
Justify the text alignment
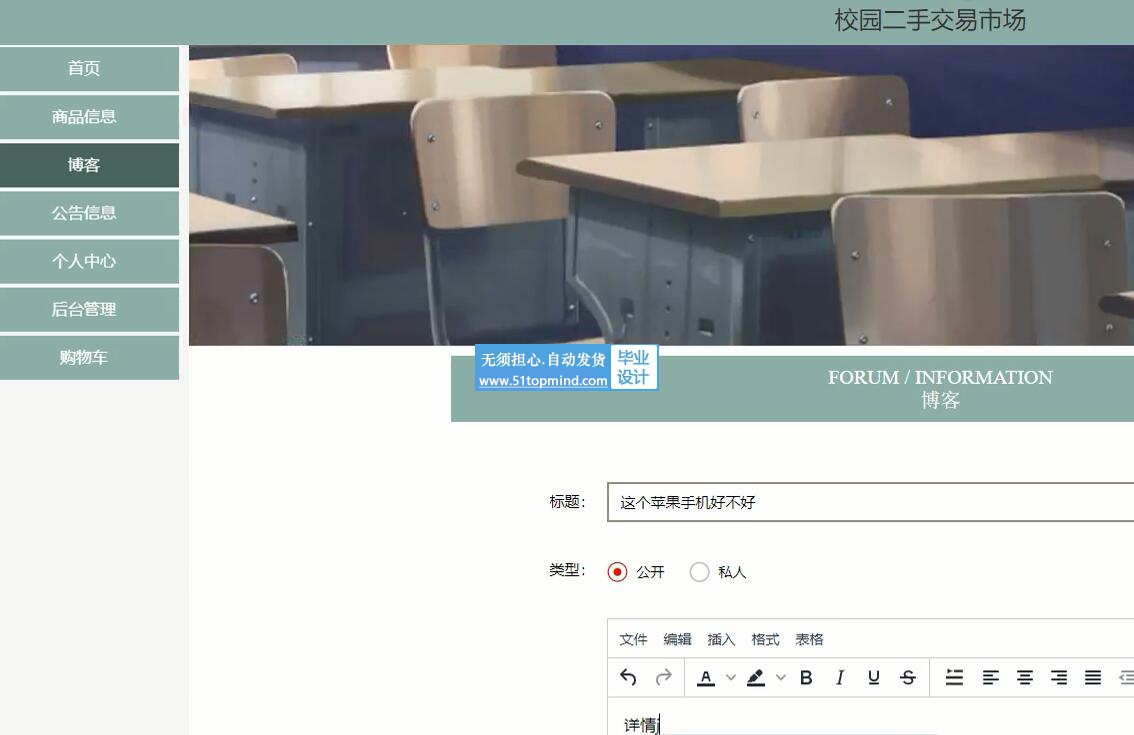click(x=1093, y=677)
